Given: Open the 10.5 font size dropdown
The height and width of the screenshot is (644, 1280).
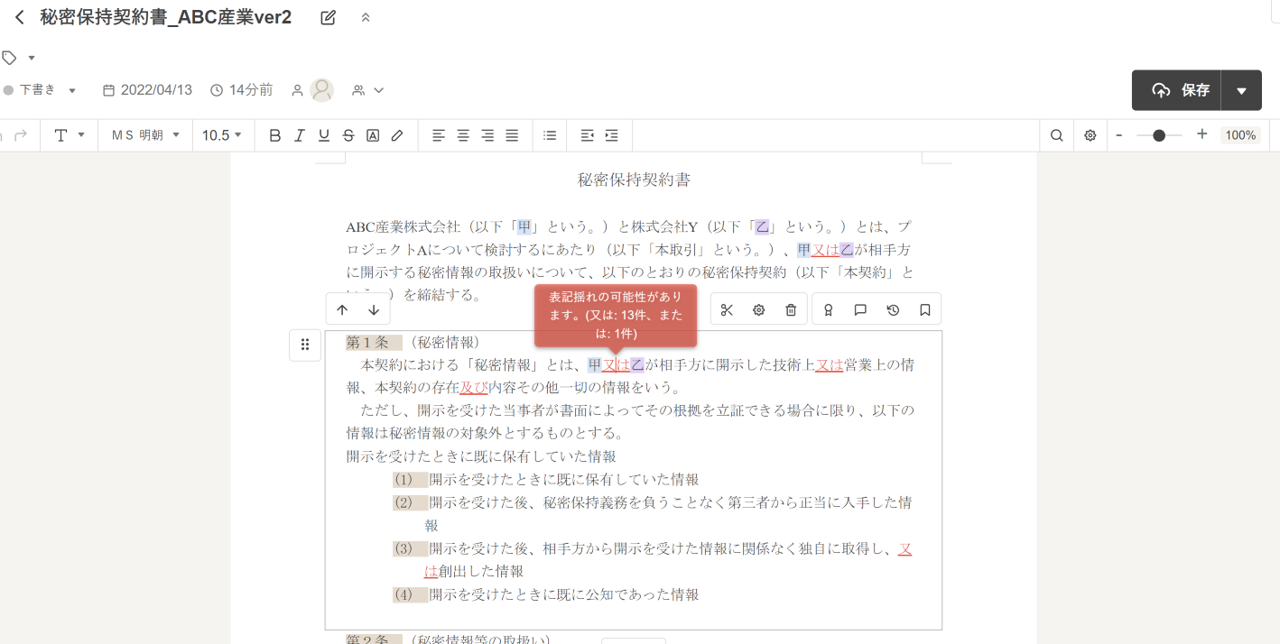Looking at the screenshot, I should coord(222,135).
